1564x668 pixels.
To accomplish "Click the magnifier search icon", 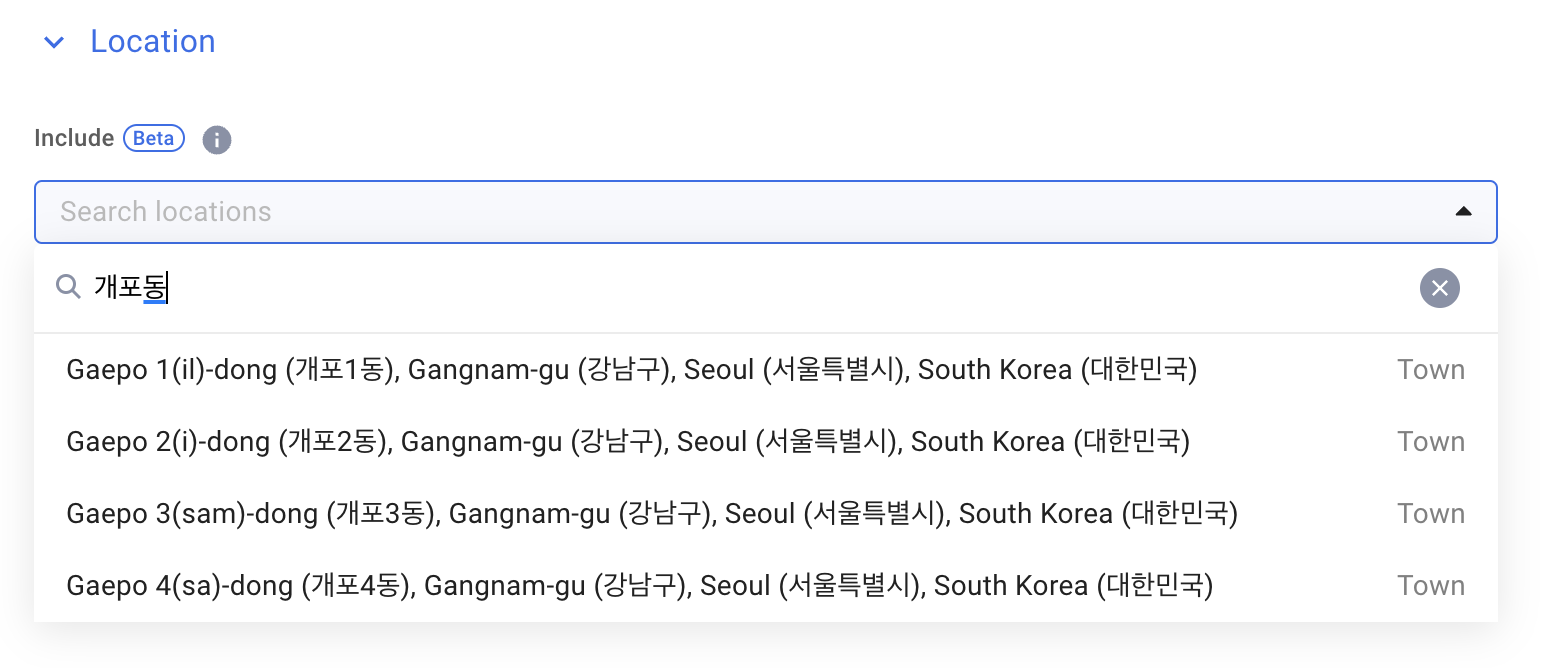I will (68, 288).
